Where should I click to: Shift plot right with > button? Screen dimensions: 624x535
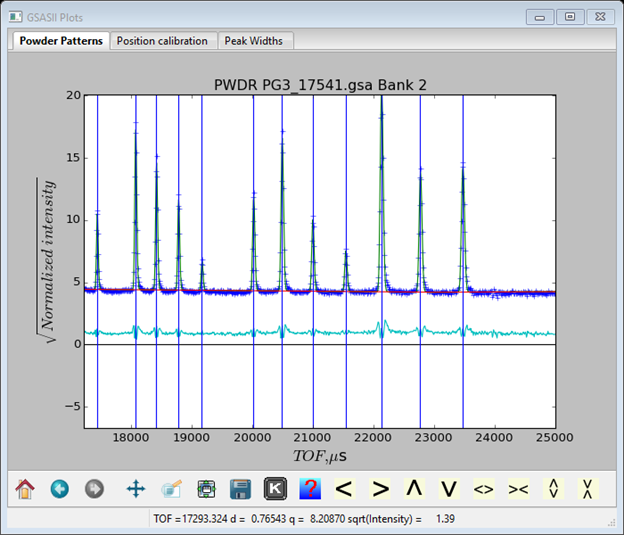[x=379, y=489]
